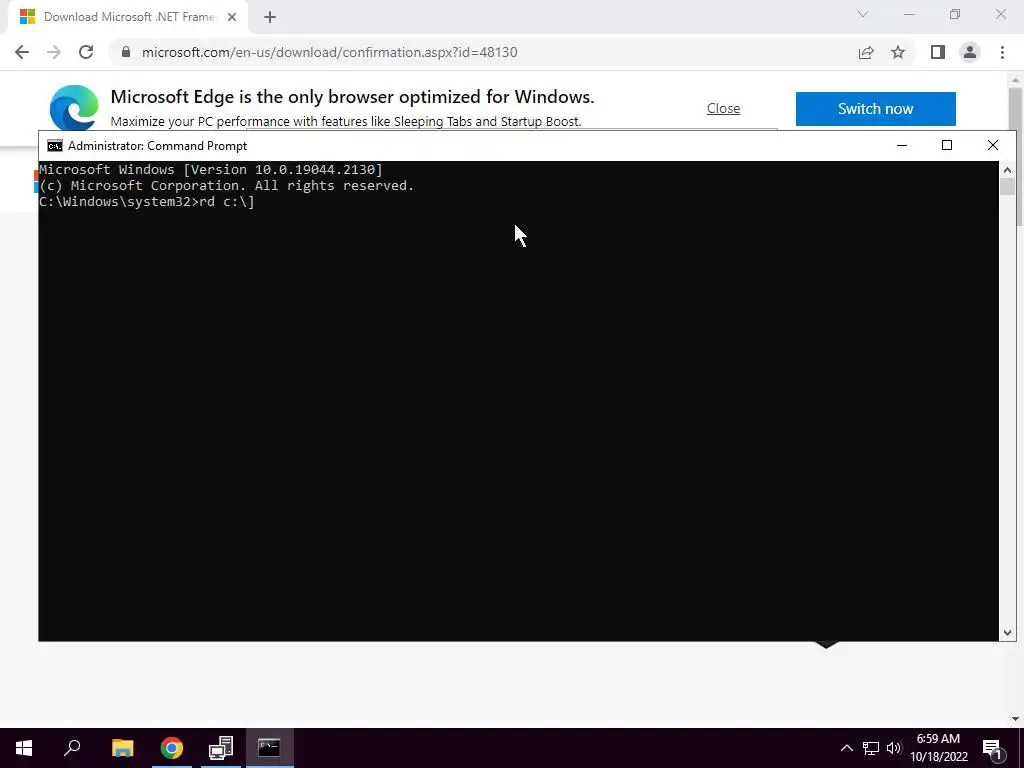Share this page from address bar
The width and height of the screenshot is (1024, 768).
click(x=866, y=52)
